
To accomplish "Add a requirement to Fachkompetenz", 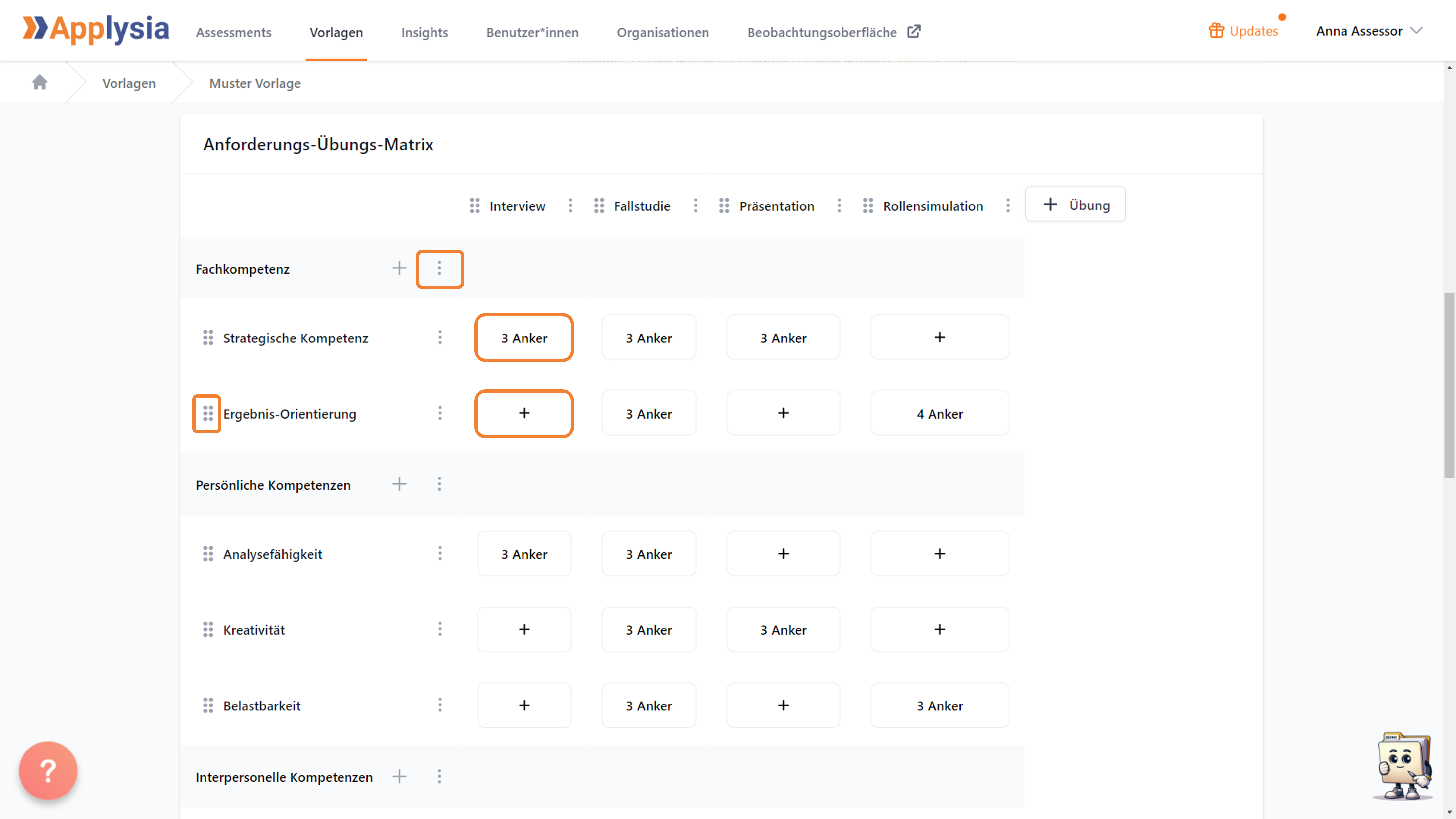I will [400, 268].
